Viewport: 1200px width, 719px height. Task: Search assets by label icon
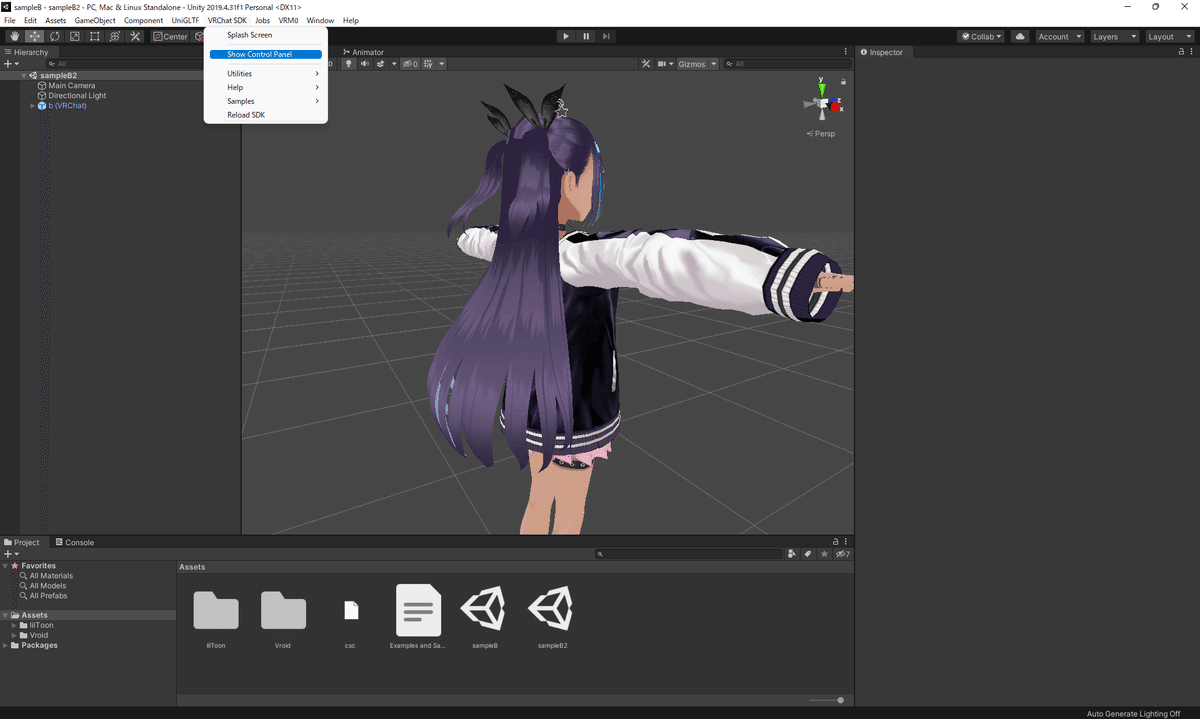click(808, 554)
